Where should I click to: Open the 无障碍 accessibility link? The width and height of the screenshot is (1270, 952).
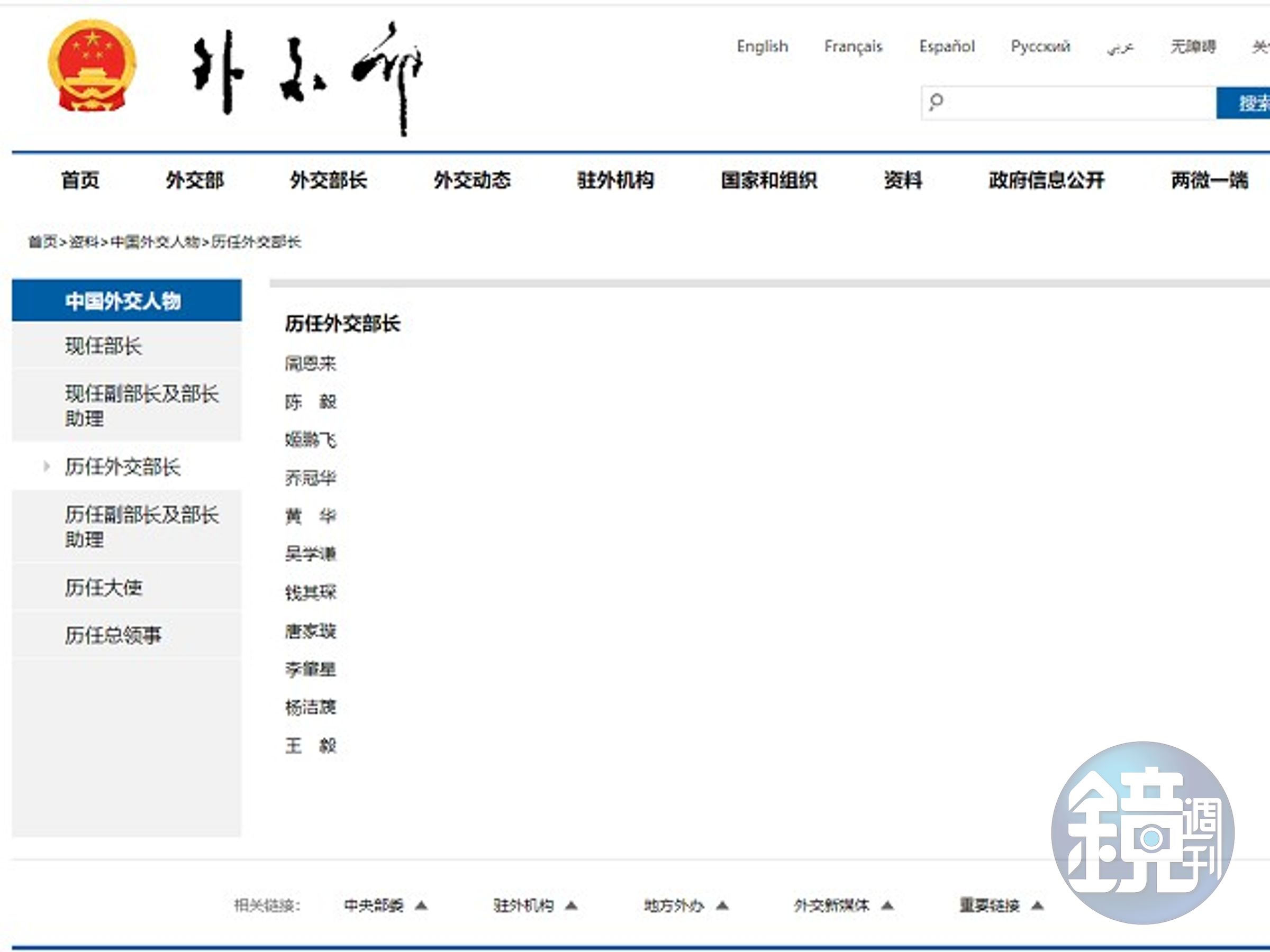coord(1193,47)
